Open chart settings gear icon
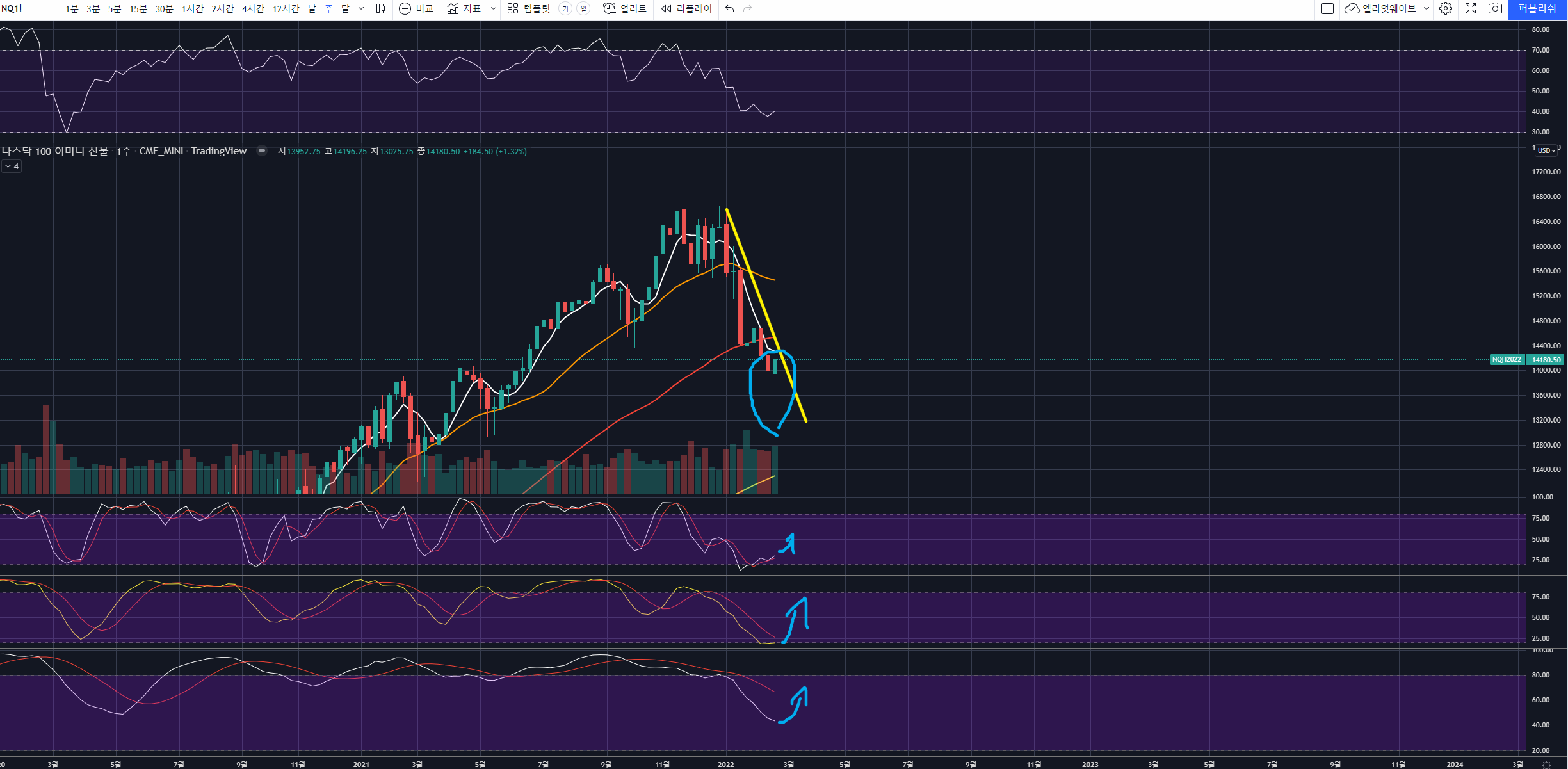The height and width of the screenshot is (769, 1568). click(1446, 8)
